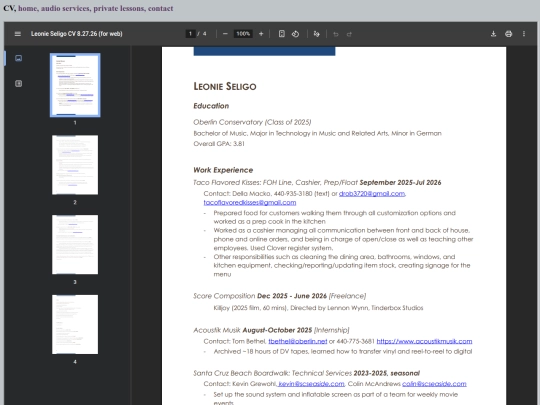This screenshot has width=540, height=405.
Task: Select the page 4 thumbnail
Action: click(75, 324)
